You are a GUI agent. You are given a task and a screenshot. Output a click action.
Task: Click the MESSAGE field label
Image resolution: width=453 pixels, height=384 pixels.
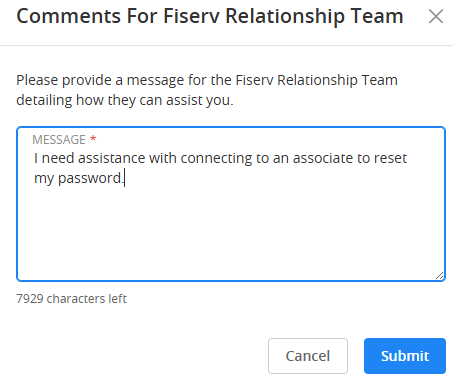[59, 139]
